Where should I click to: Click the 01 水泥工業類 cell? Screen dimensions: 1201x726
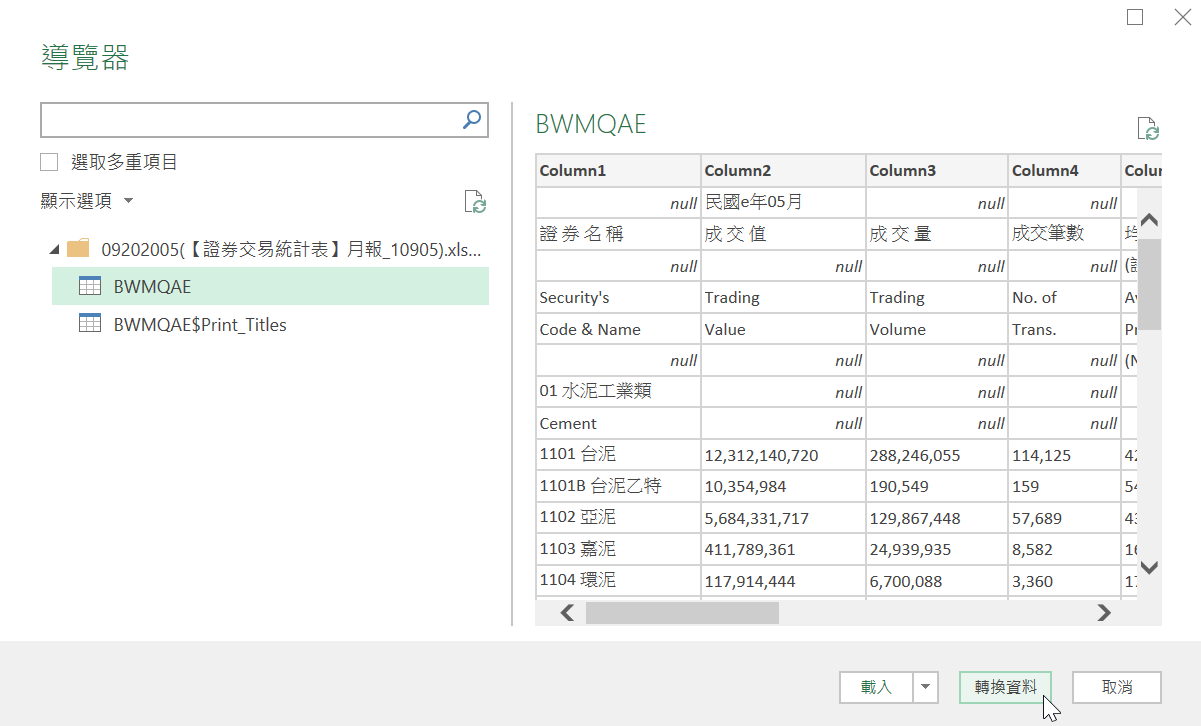(619, 392)
